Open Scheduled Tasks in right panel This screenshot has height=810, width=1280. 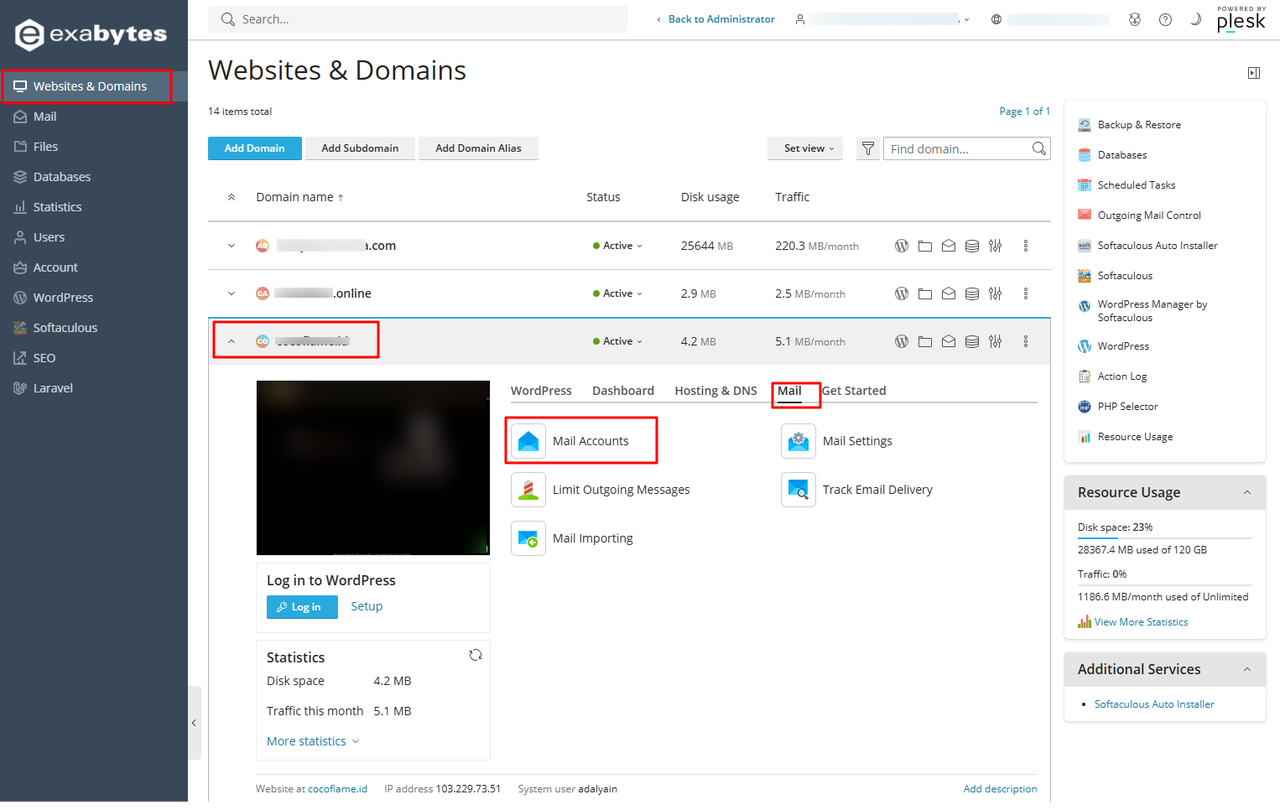[x=1136, y=185]
